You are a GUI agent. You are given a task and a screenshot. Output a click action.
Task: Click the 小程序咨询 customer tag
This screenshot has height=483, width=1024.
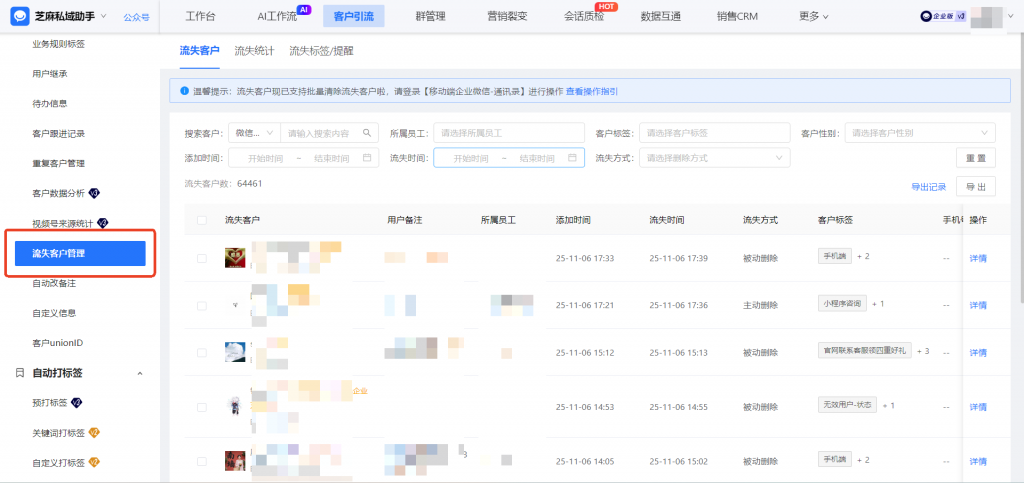click(842, 304)
